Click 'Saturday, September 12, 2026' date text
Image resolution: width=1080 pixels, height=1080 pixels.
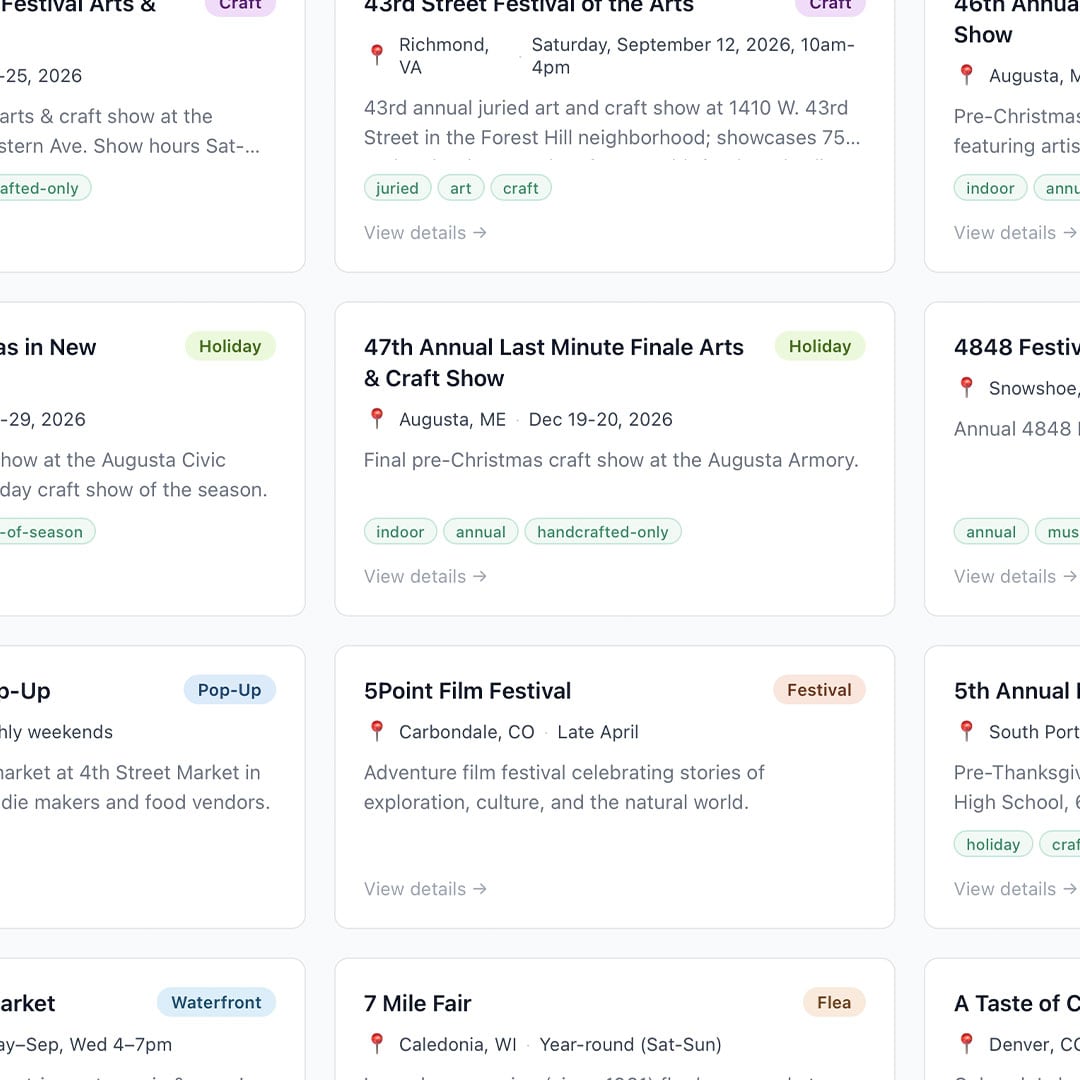(x=693, y=56)
